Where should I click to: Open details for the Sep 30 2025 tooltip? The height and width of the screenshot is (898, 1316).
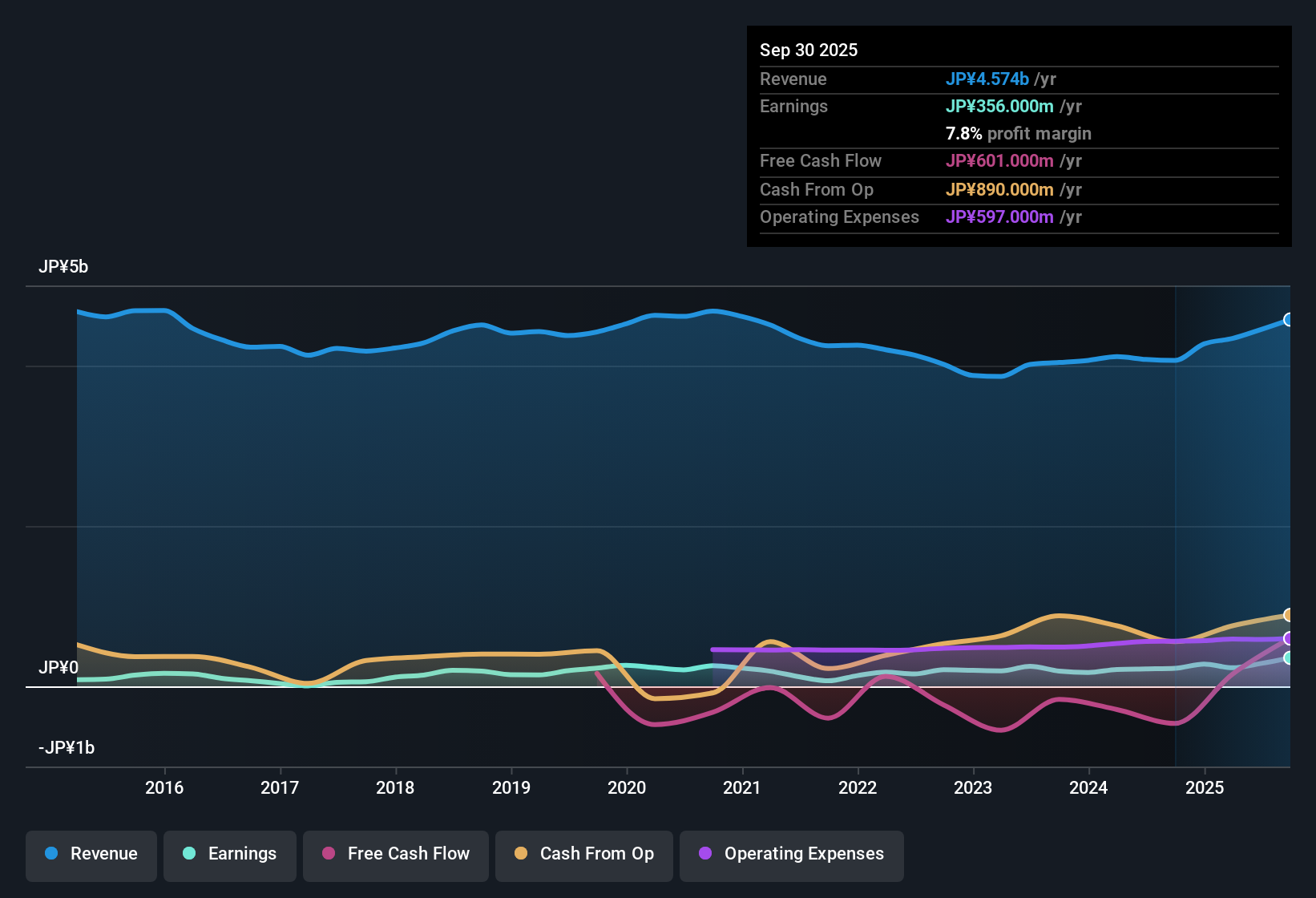(809, 50)
